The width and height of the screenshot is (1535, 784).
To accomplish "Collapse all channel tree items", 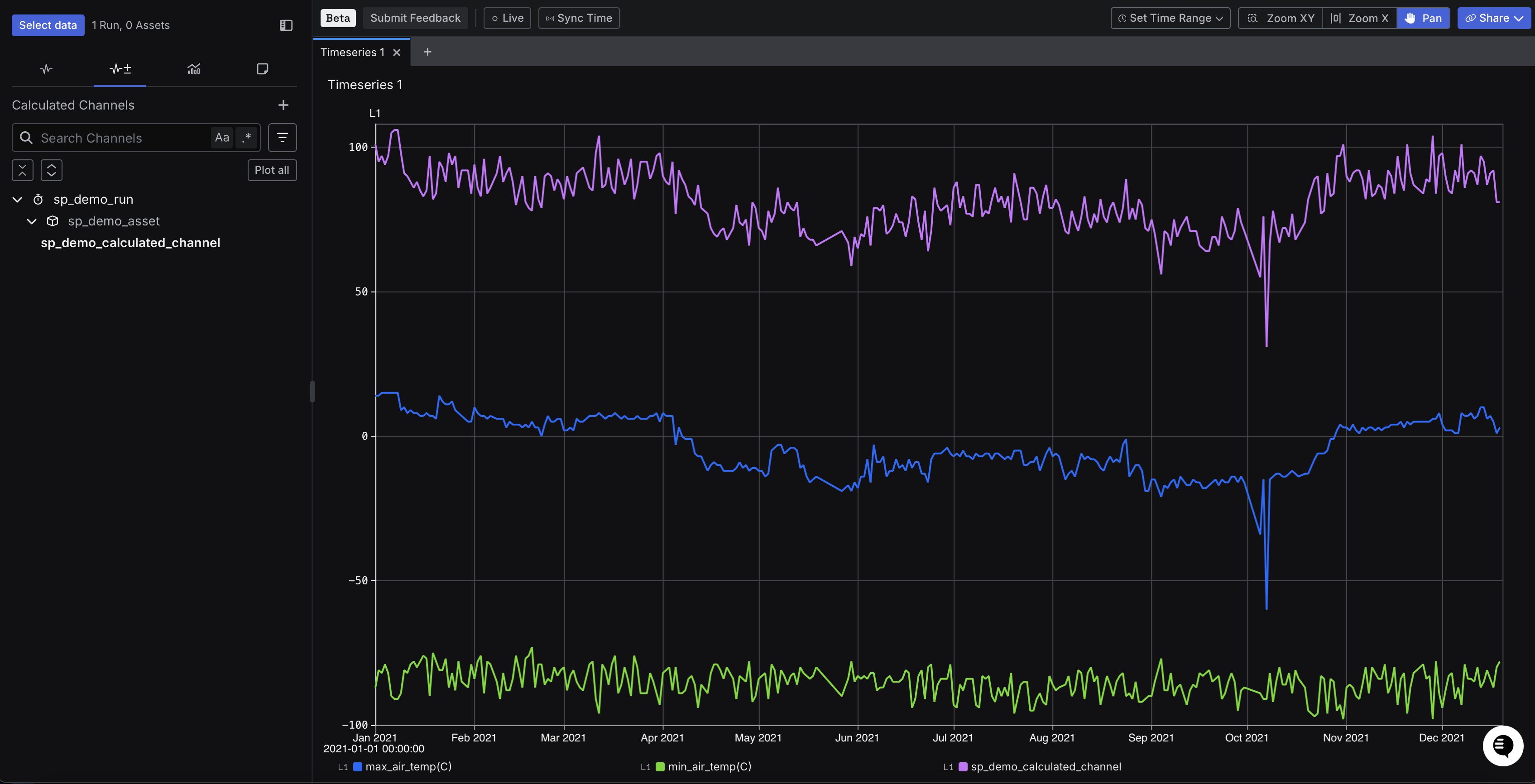I will tap(22, 170).
